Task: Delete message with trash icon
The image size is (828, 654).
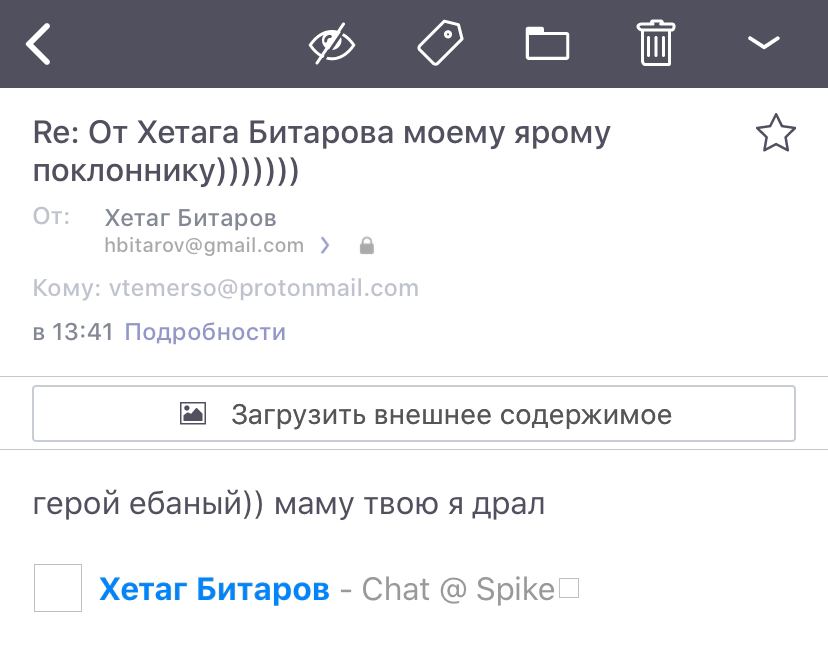Action: (656, 43)
